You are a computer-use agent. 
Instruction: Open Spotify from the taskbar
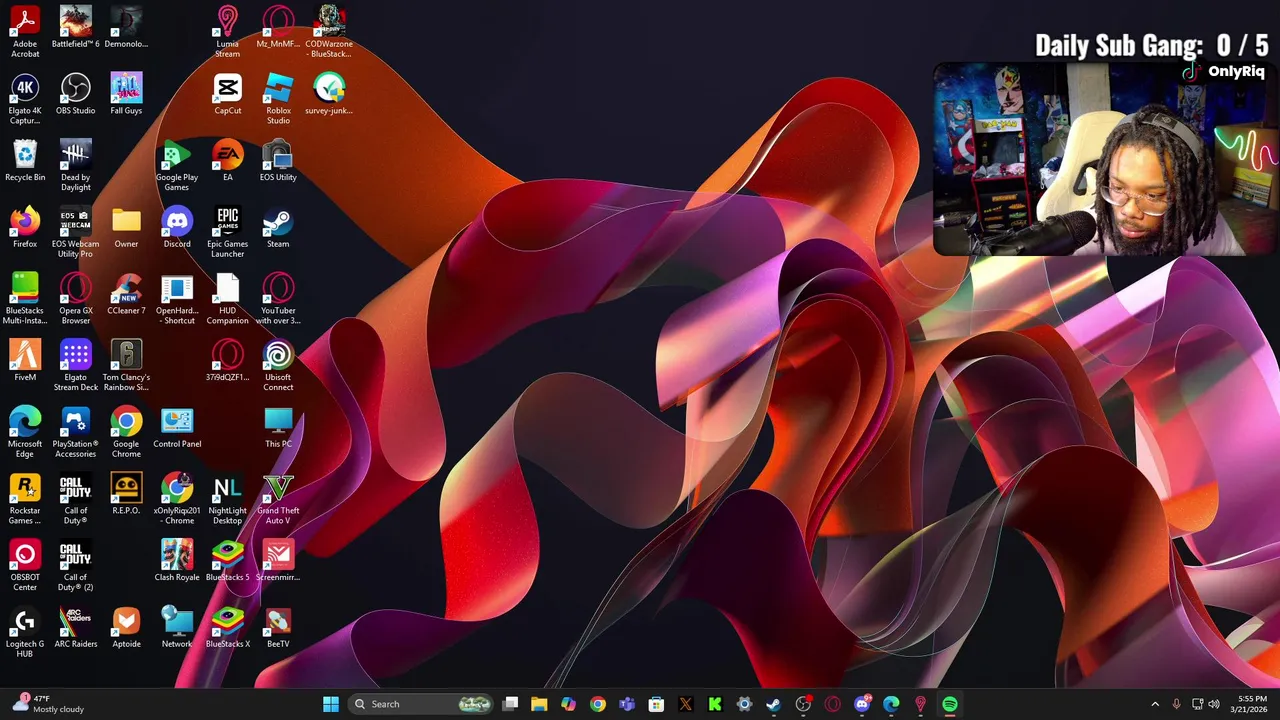pyautogui.click(x=950, y=704)
